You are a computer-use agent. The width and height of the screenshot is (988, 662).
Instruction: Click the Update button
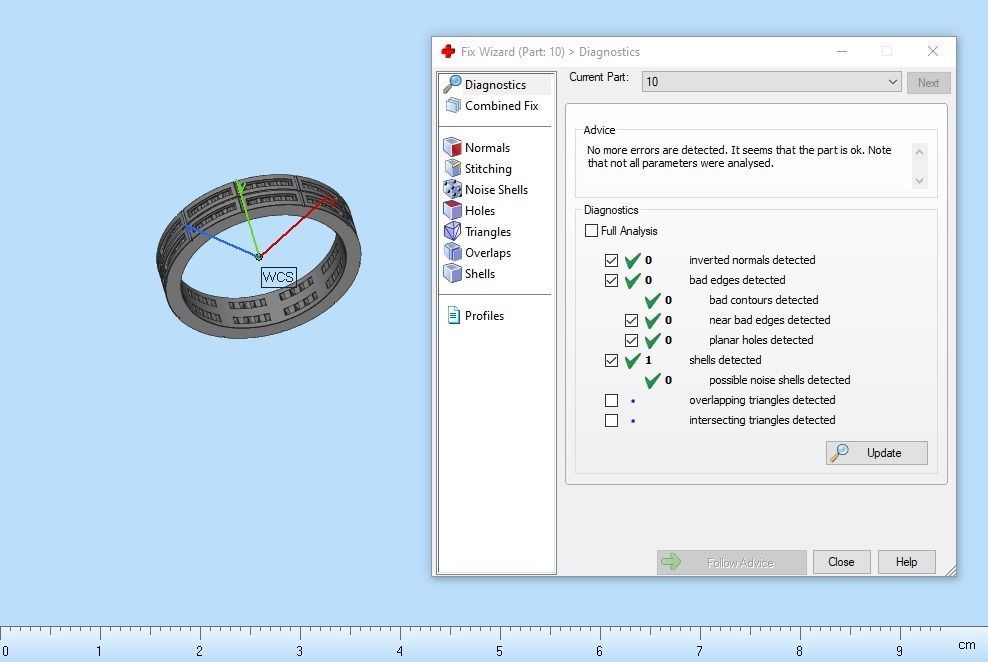click(x=876, y=453)
